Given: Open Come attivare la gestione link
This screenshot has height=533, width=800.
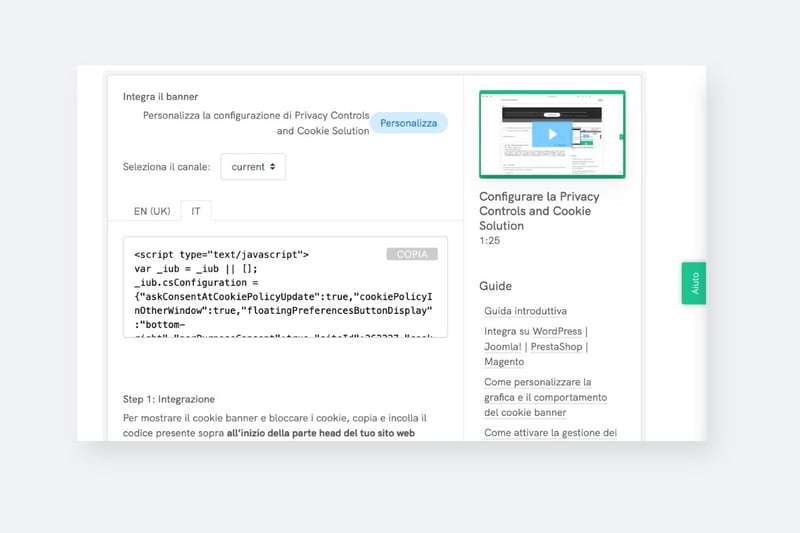Looking at the screenshot, I should [x=551, y=433].
